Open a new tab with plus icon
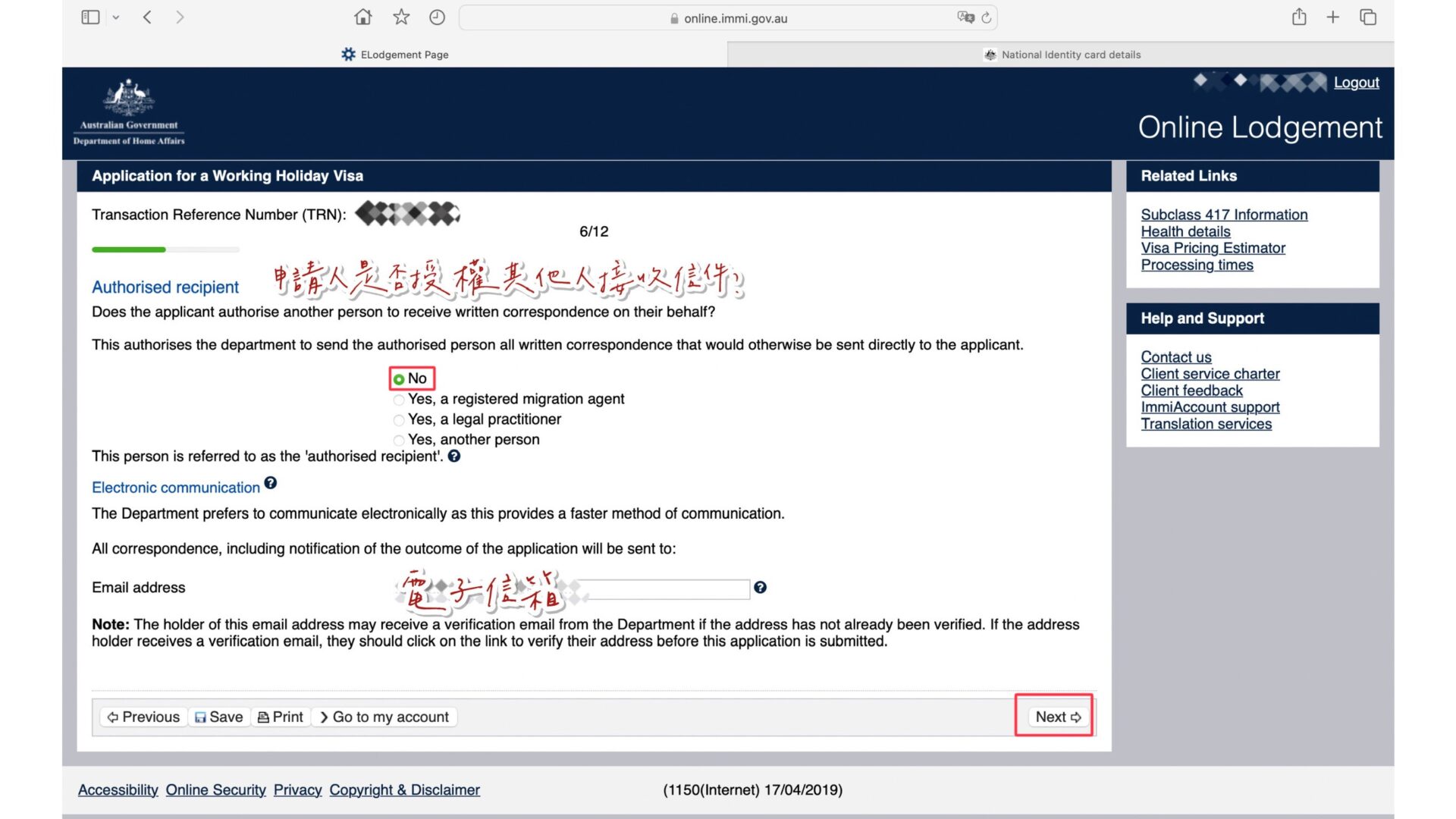 (x=1332, y=17)
